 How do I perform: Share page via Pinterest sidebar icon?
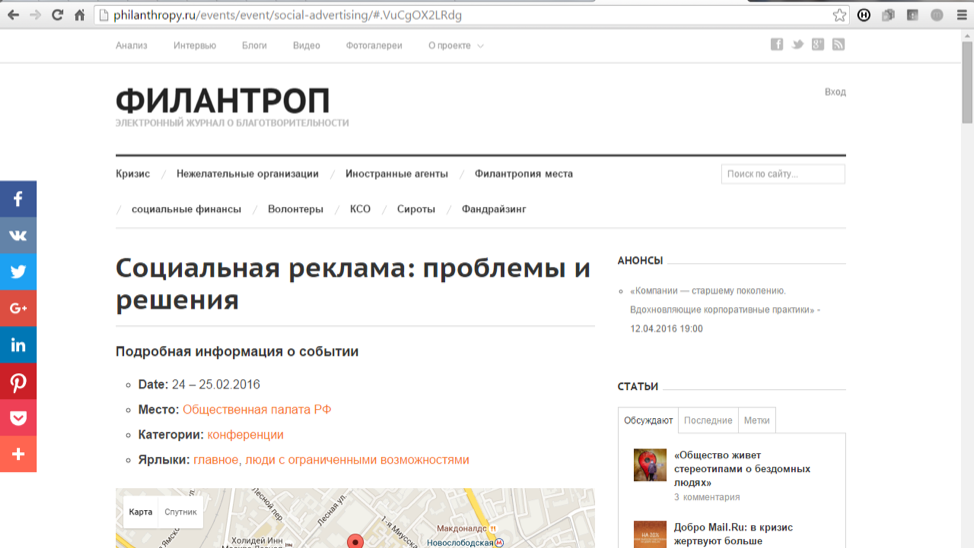click(18, 381)
